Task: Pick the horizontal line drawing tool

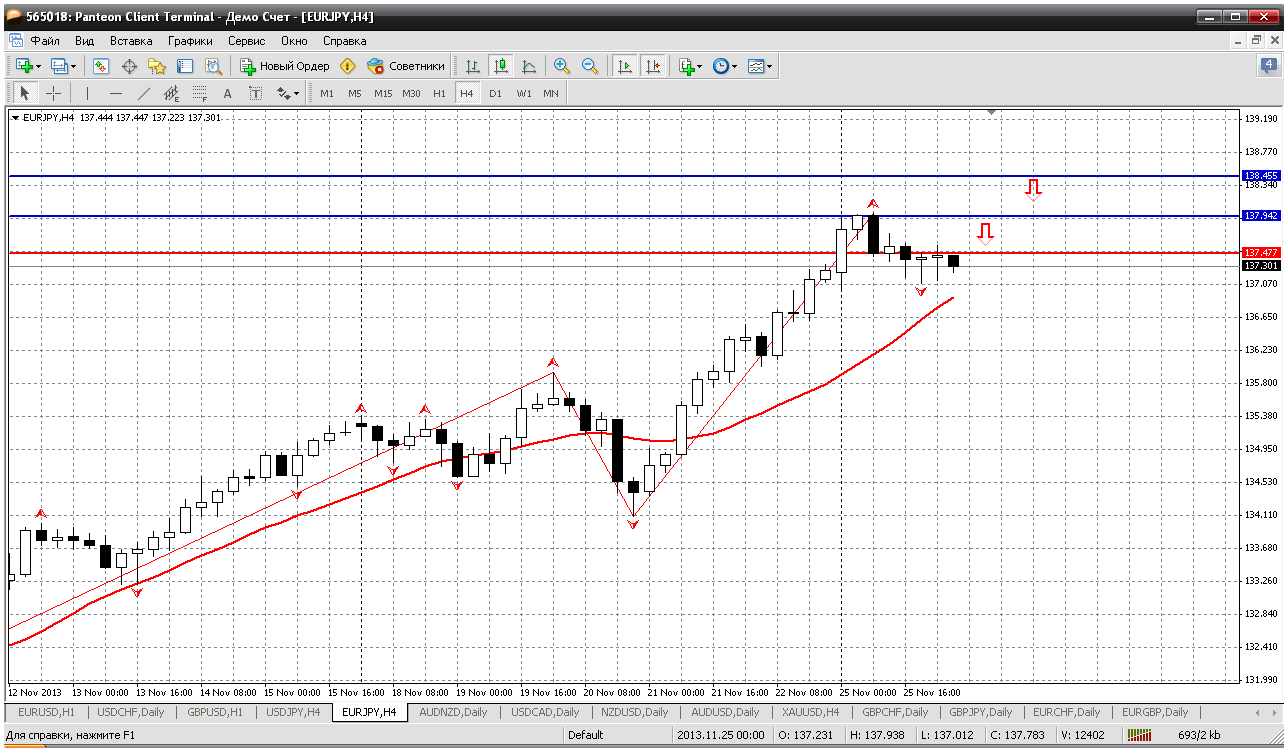Action: click(x=116, y=93)
